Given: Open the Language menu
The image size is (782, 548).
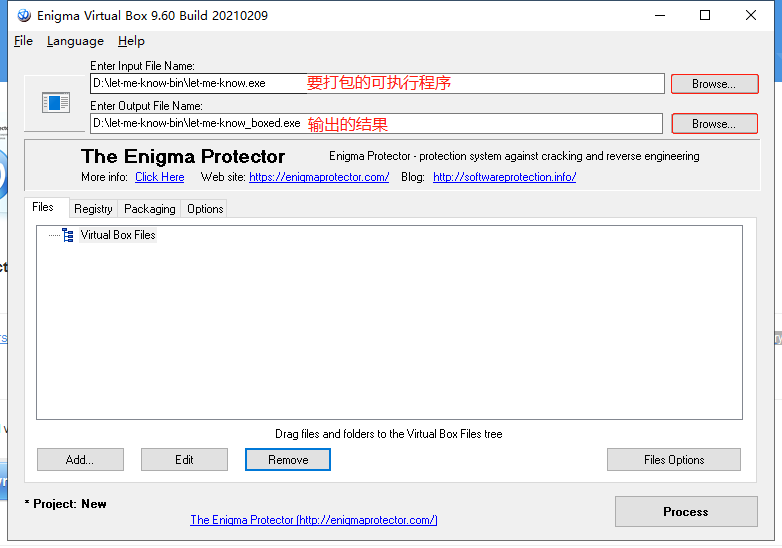Looking at the screenshot, I should (75, 41).
